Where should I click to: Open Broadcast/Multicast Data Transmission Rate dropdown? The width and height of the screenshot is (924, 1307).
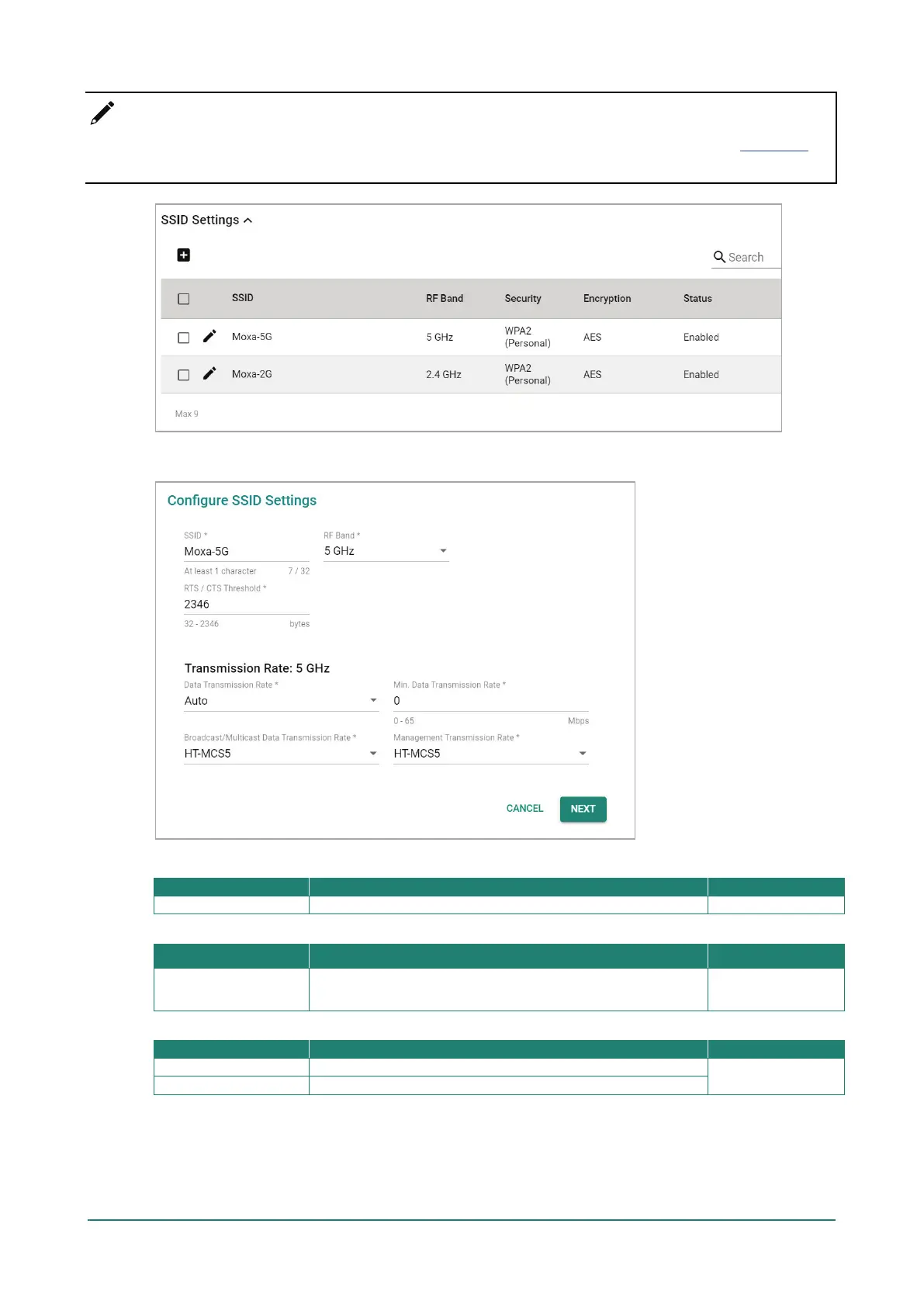coord(281,754)
